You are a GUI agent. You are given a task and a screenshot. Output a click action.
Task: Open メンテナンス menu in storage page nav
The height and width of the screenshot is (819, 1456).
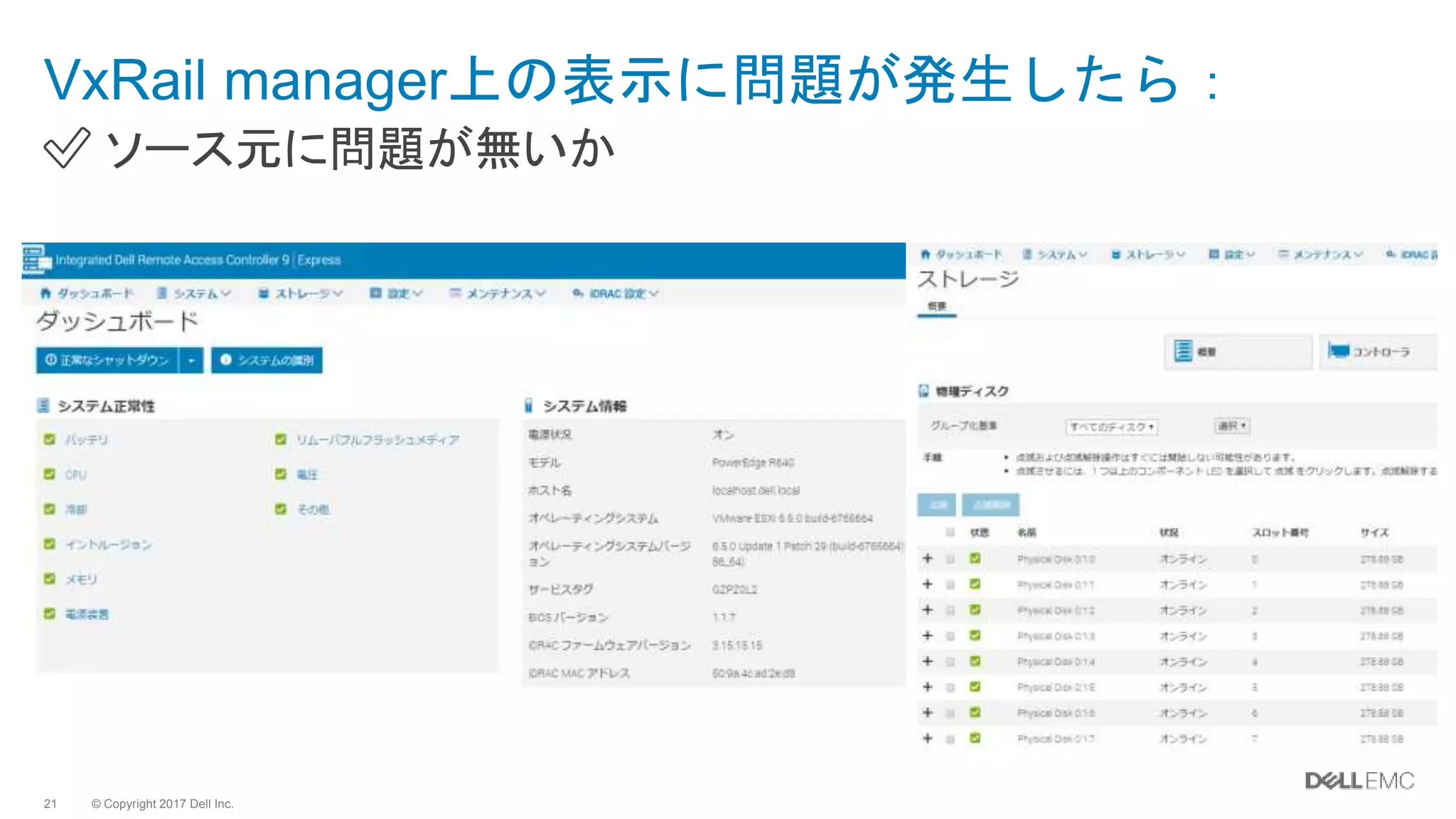click(1320, 254)
